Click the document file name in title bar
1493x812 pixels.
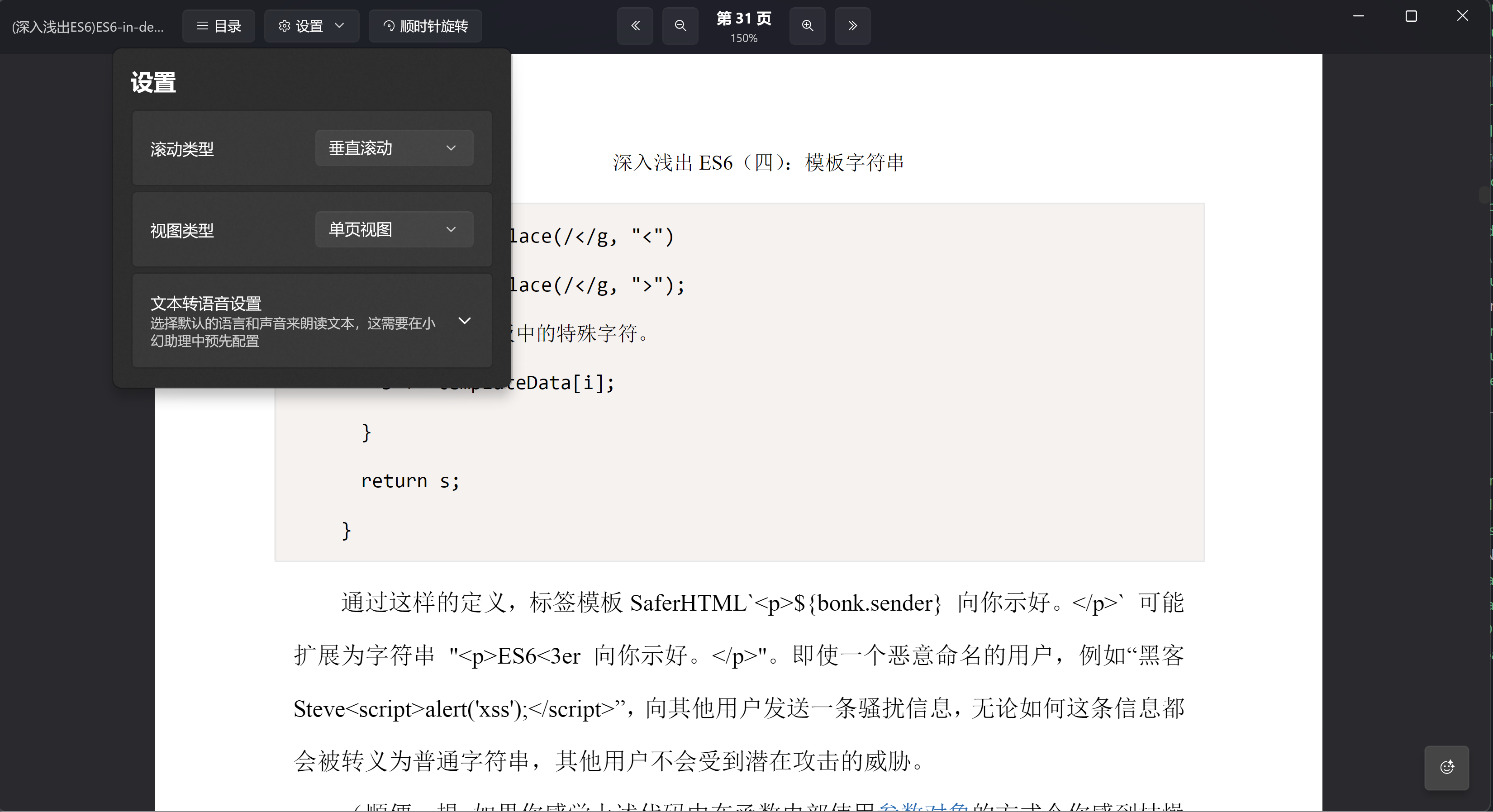click(x=87, y=27)
